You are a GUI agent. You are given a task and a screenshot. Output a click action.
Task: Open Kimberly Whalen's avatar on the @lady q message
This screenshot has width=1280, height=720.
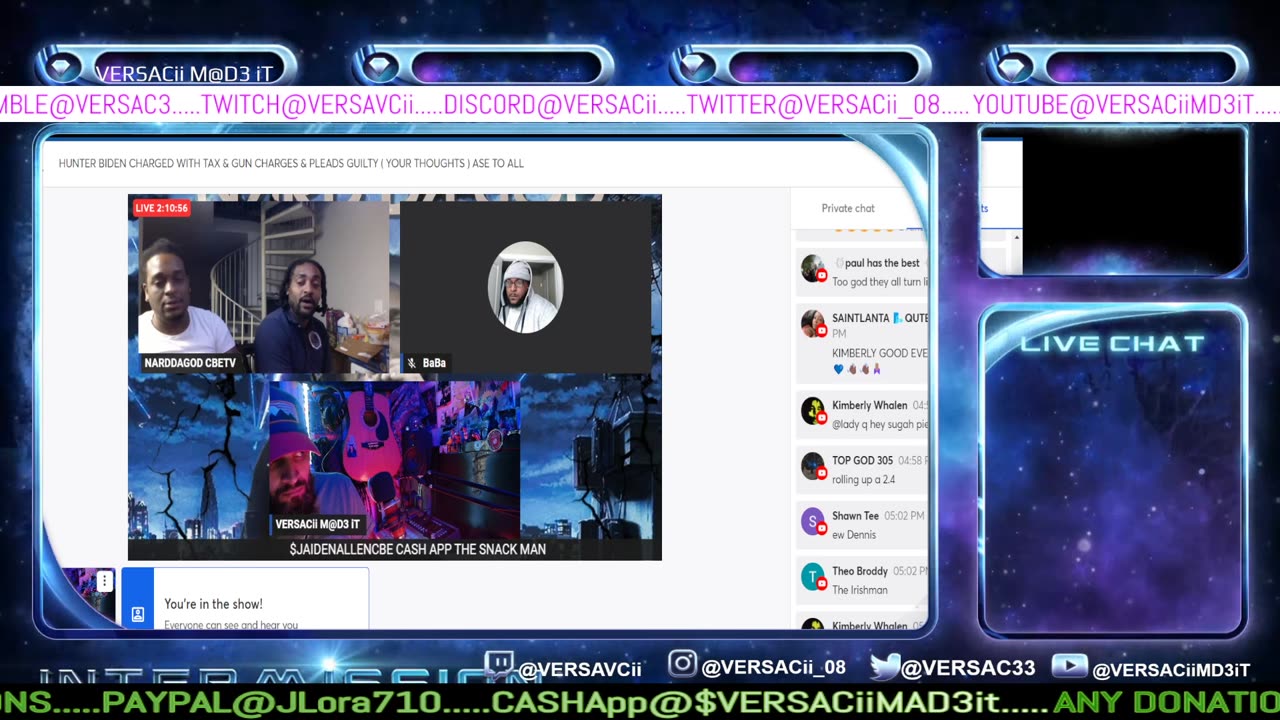coord(813,411)
